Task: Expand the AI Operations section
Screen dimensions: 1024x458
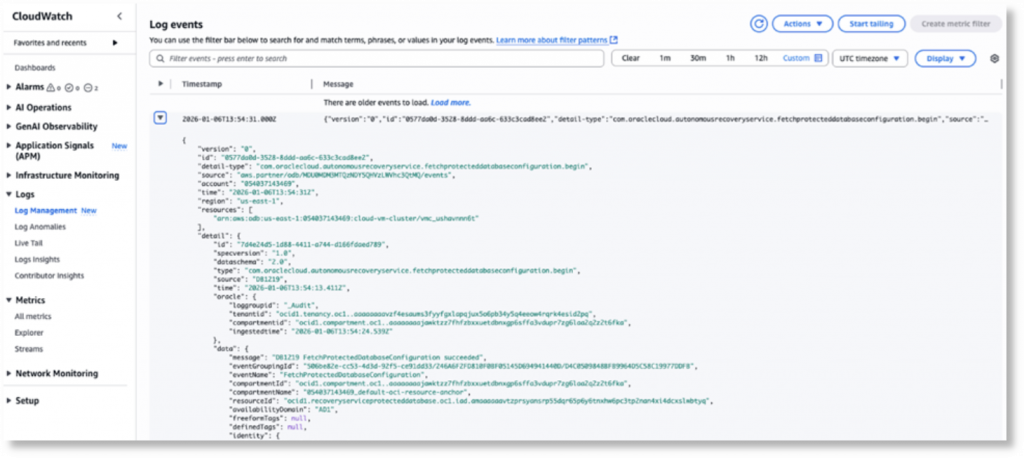Action: tap(8, 108)
